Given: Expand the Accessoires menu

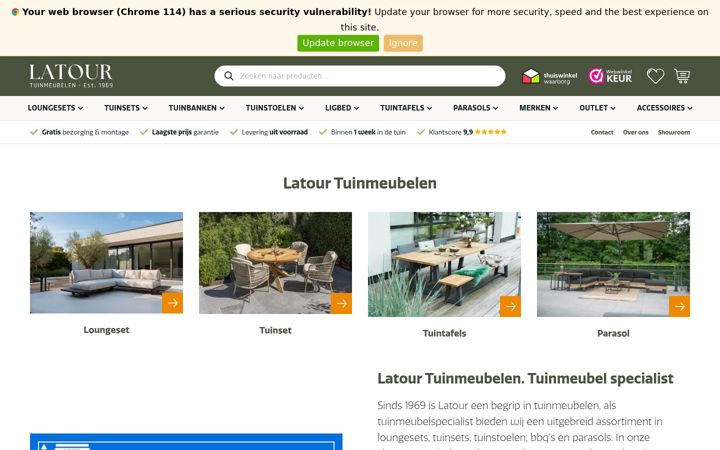Looking at the screenshot, I should coord(664,108).
